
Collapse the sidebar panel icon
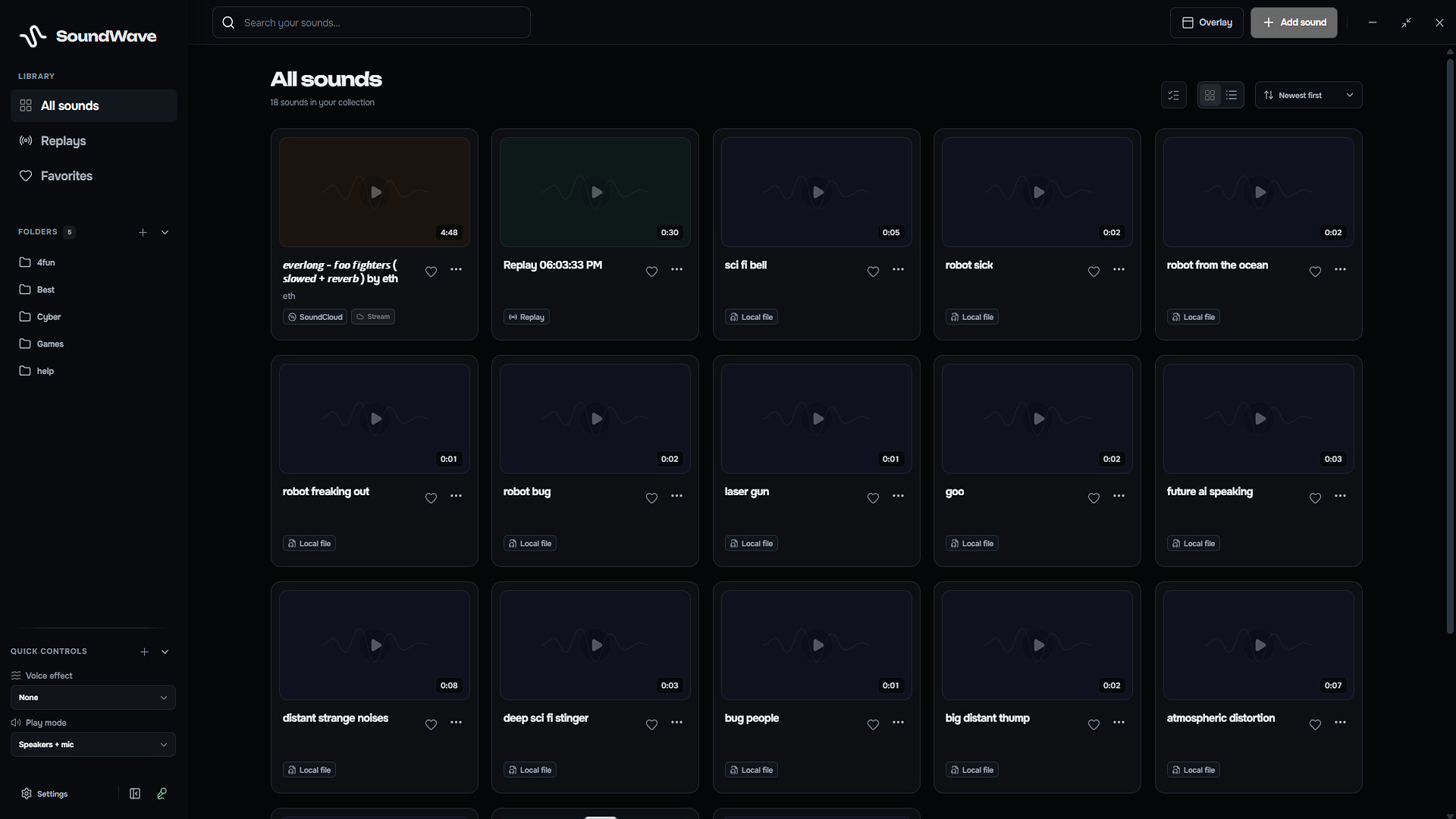(x=135, y=794)
